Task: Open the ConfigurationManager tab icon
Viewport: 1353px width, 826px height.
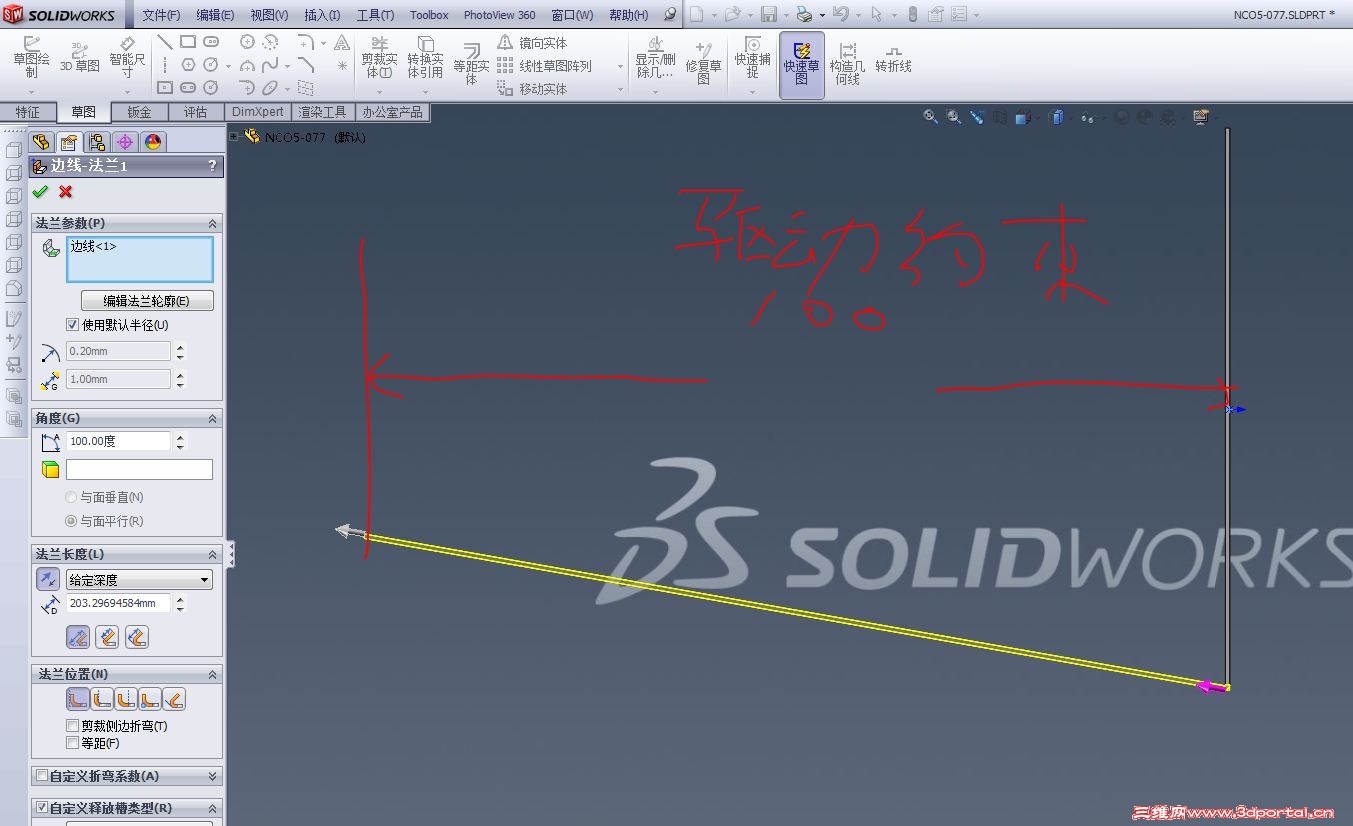Action: point(96,142)
